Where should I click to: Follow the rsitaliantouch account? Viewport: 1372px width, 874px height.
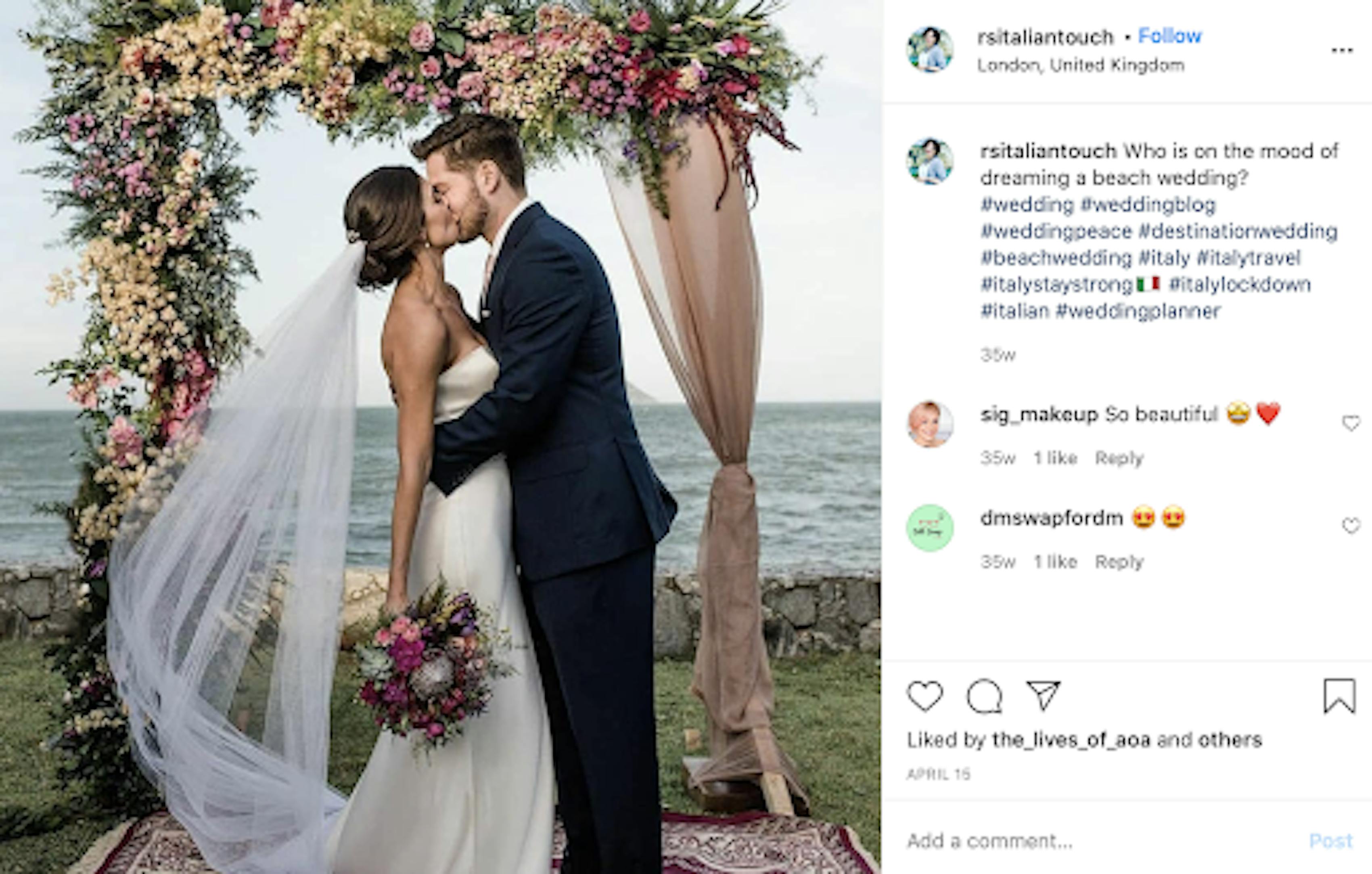pos(1170,36)
